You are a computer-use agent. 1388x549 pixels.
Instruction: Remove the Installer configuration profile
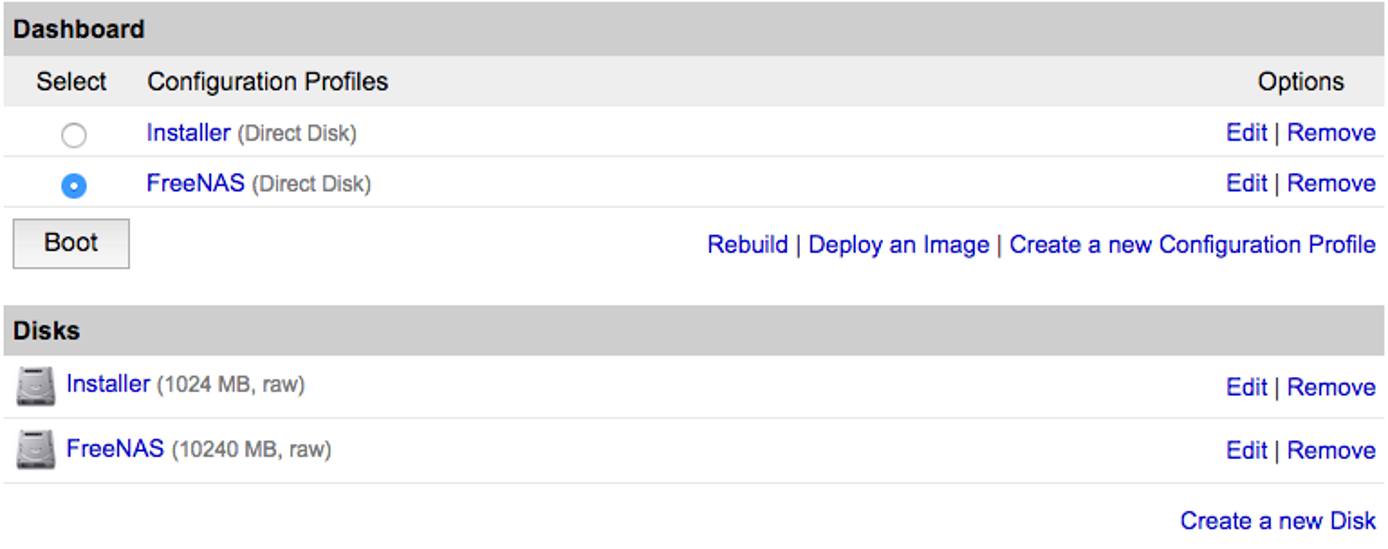pos(1331,132)
